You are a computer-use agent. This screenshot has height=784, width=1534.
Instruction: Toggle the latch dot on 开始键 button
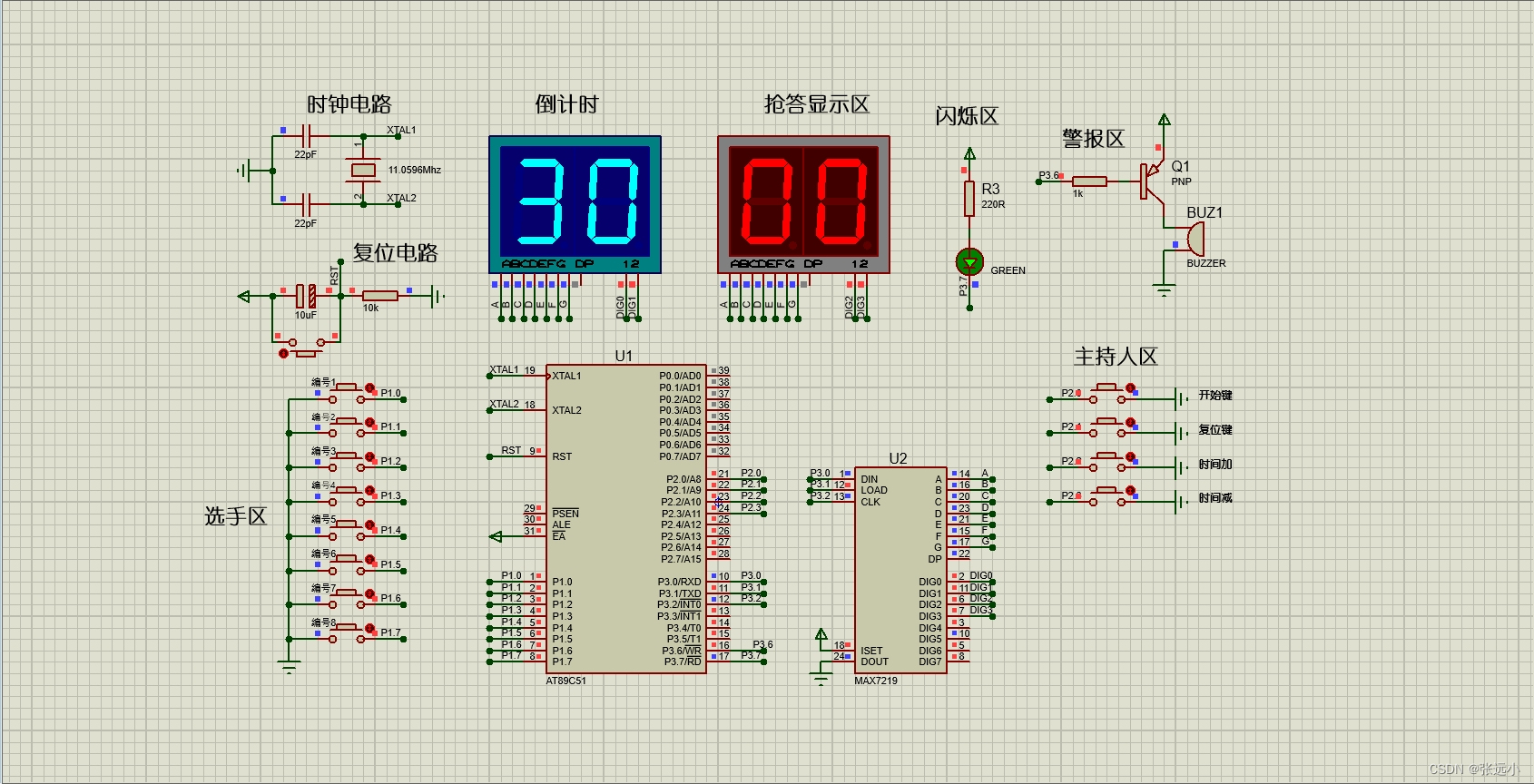pyautogui.click(x=1131, y=388)
